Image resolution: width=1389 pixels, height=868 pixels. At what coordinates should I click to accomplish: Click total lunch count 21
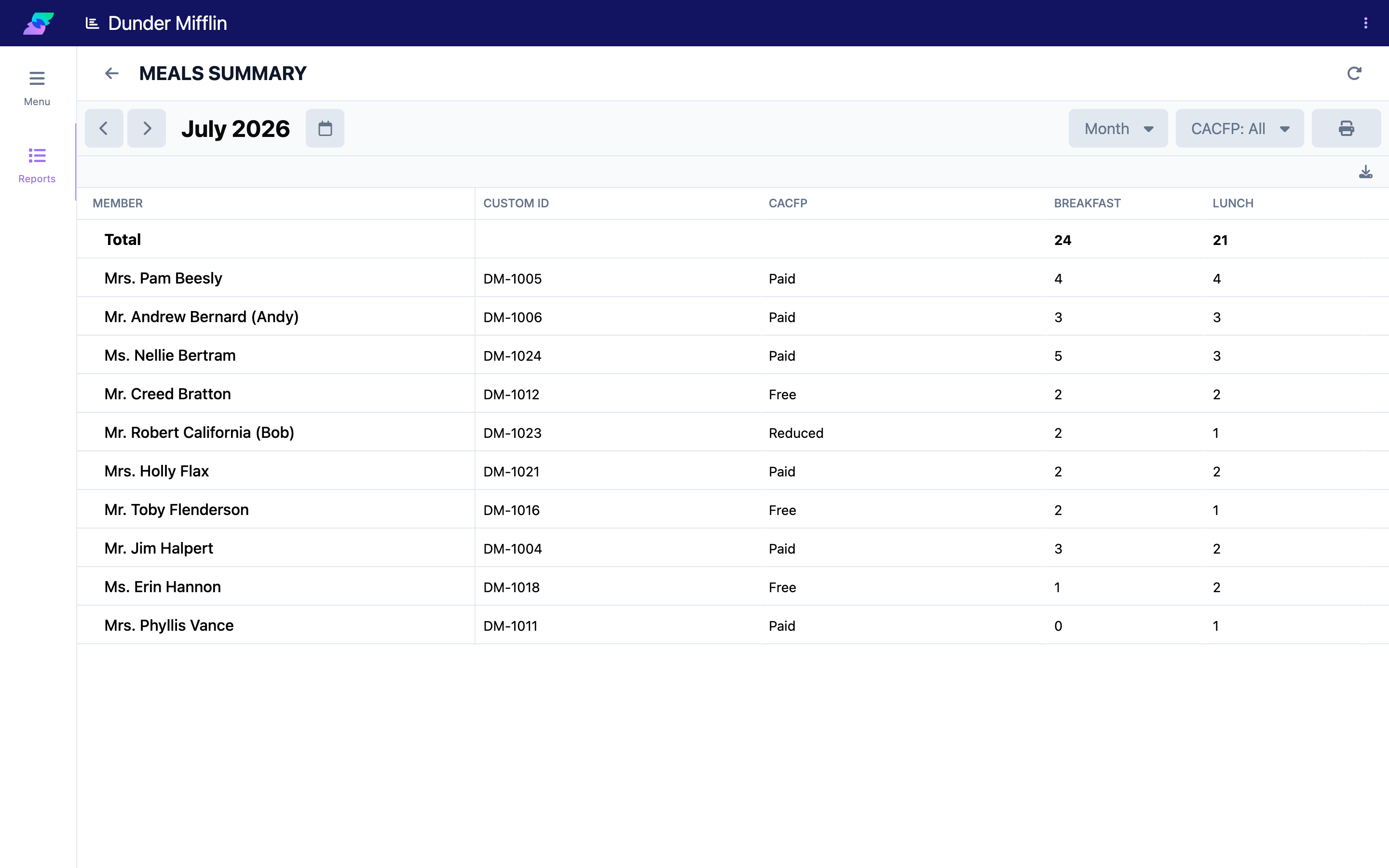coord(1220,240)
